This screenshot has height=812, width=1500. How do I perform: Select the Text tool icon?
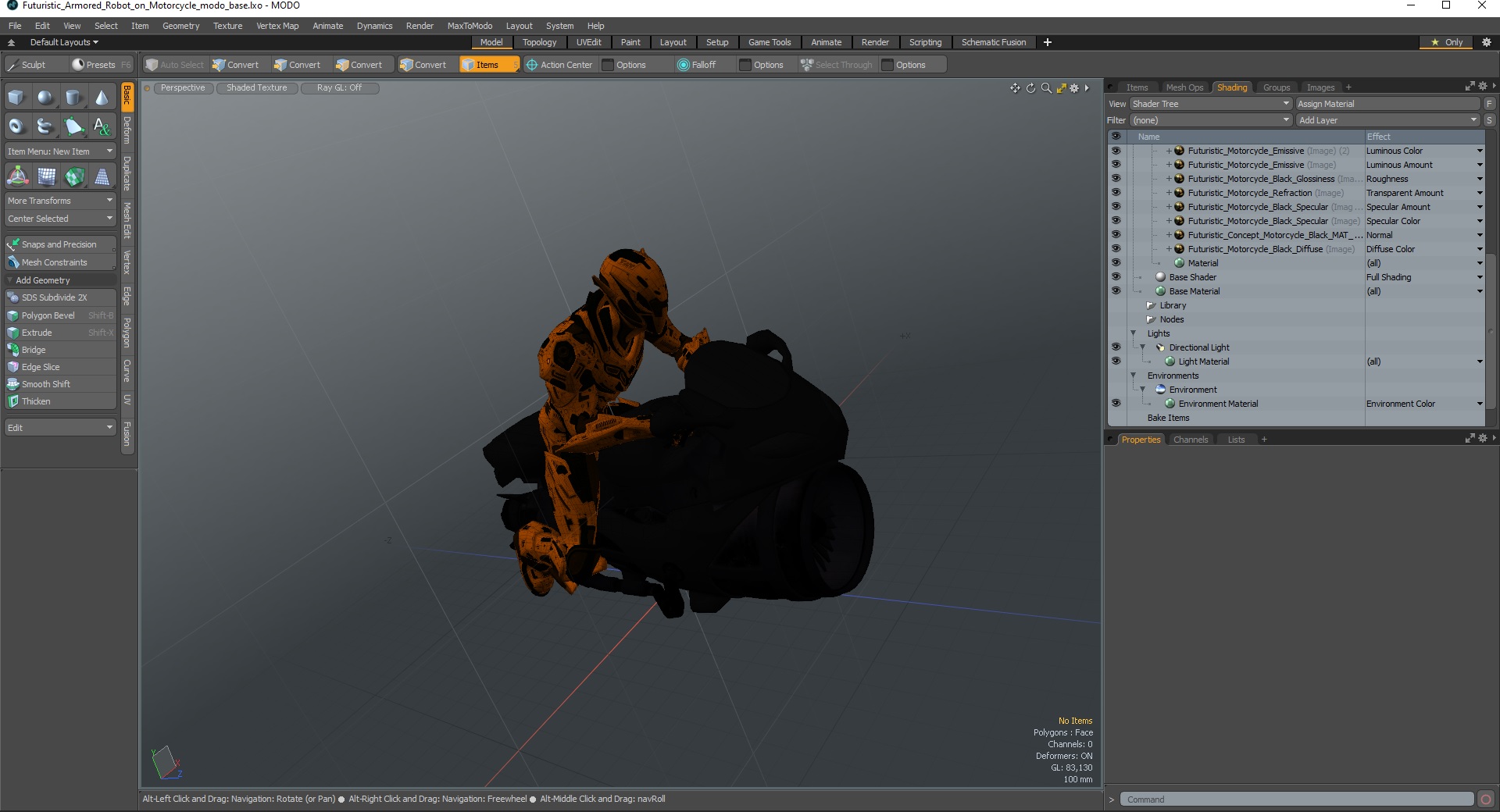coord(102,126)
